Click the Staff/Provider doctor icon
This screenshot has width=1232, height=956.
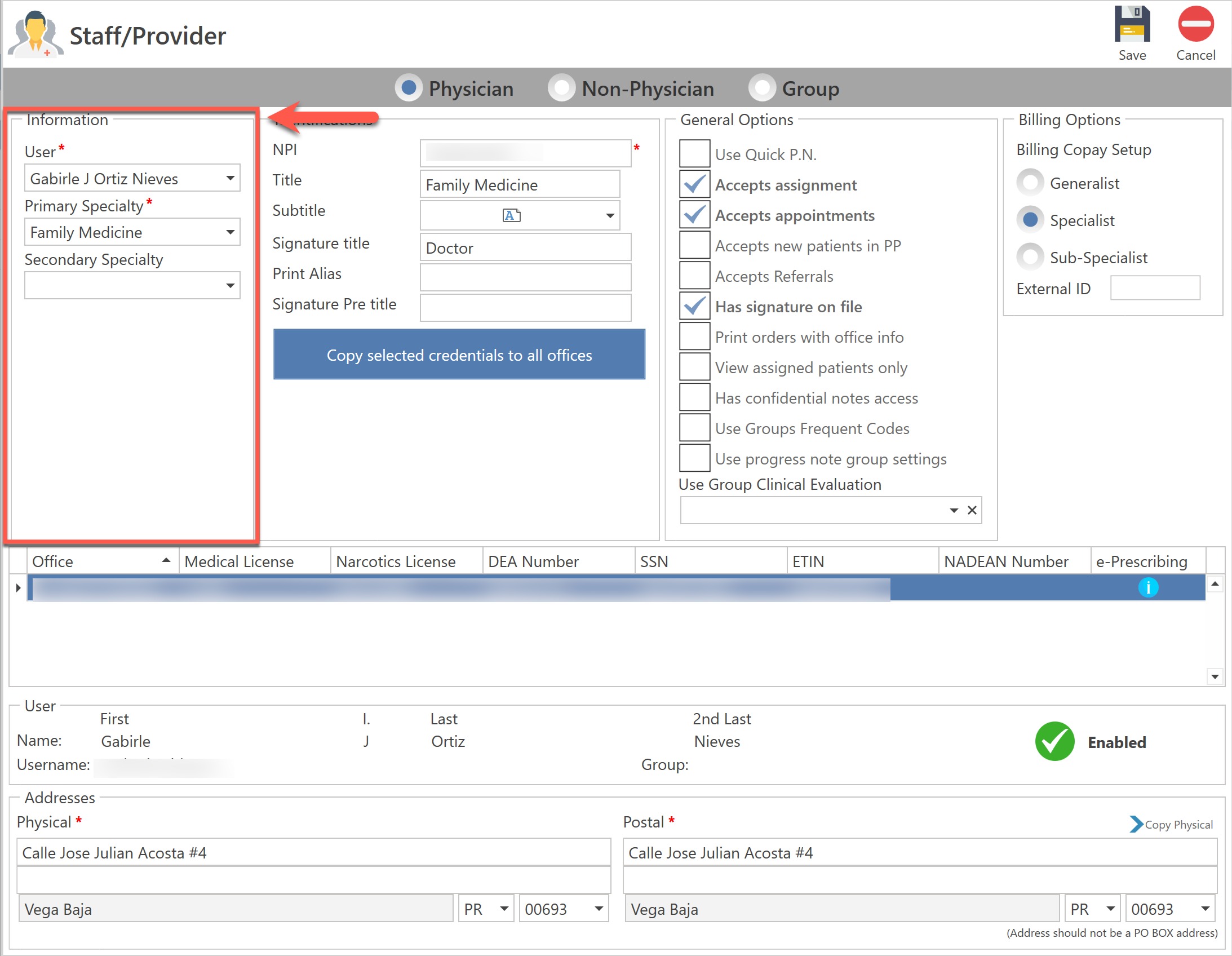(x=35, y=35)
